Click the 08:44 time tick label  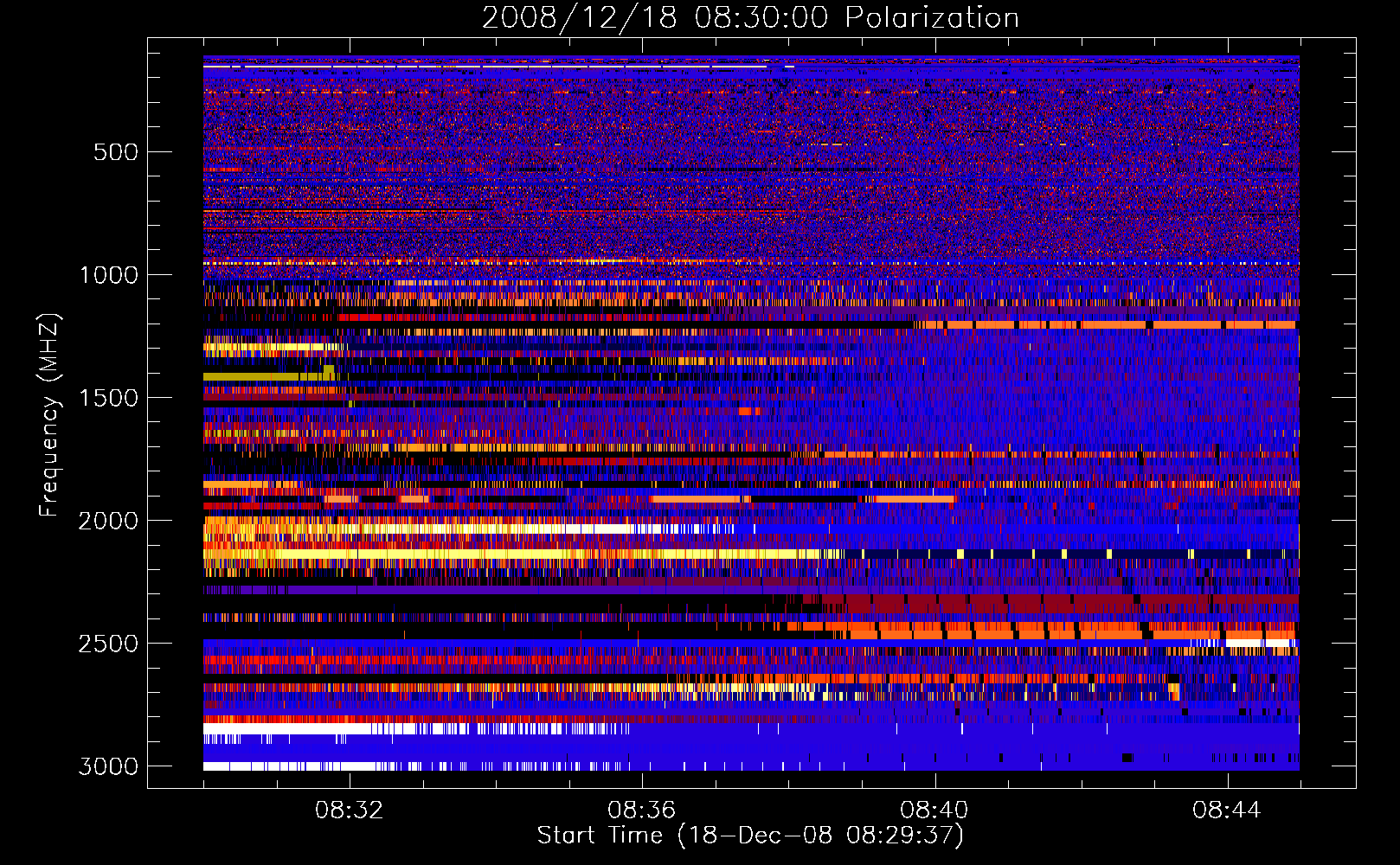[x=1227, y=811]
